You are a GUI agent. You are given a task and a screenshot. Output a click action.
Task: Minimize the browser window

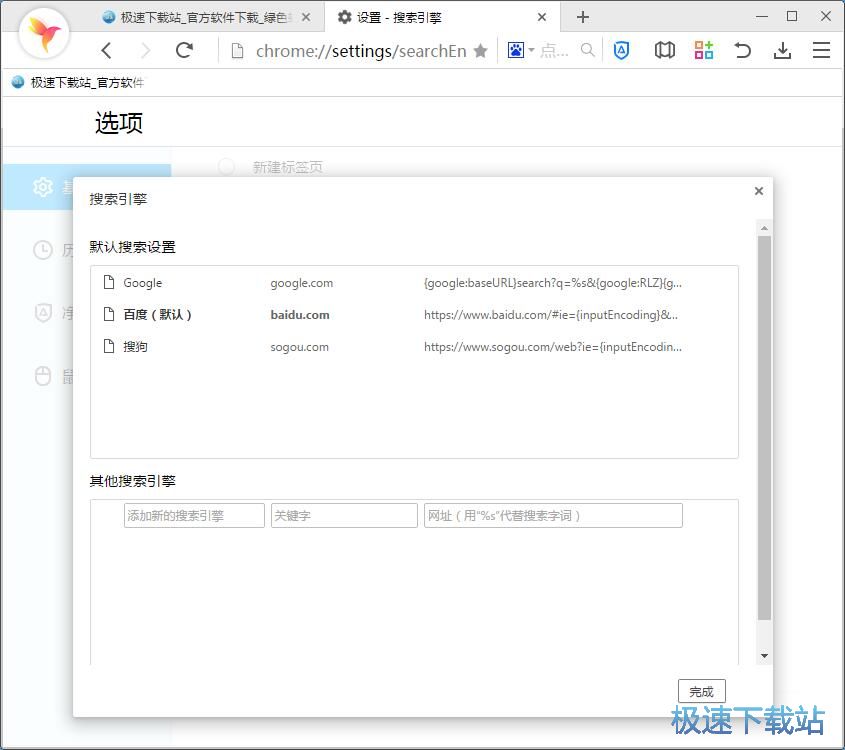click(761, 17)
